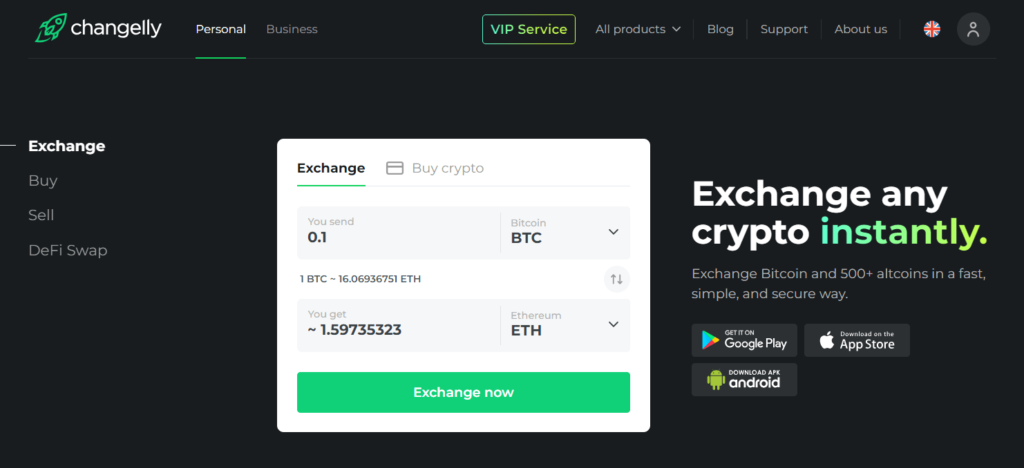This screenshot has width=1024, height=468.
Task: Swap currencies with the arrows icon
Action: point(617,279)
